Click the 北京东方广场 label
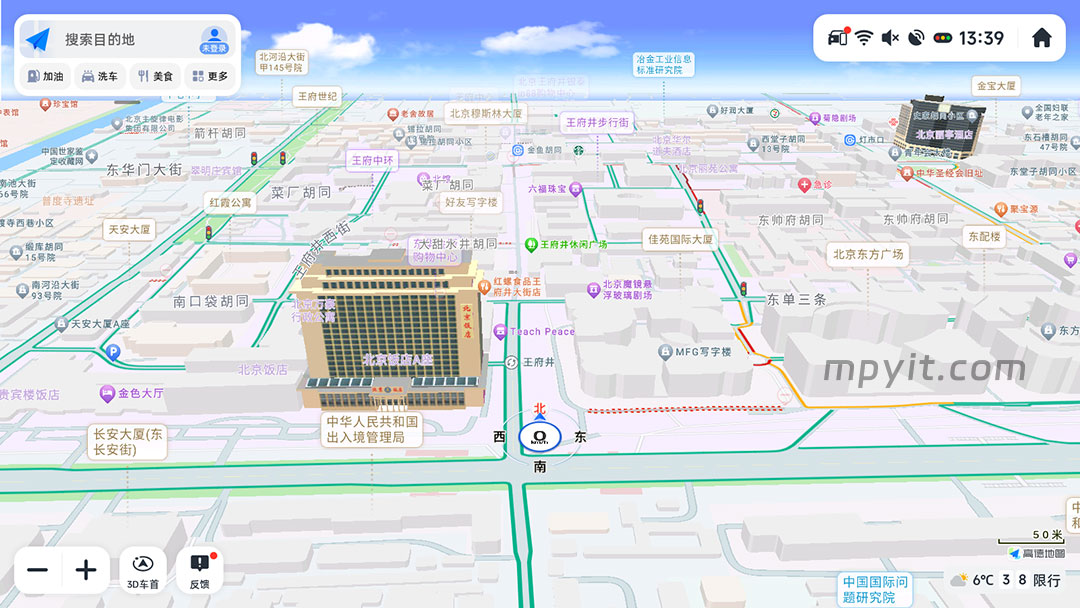Viewport: 1080px width, 608px height. (x=868, y=254)
